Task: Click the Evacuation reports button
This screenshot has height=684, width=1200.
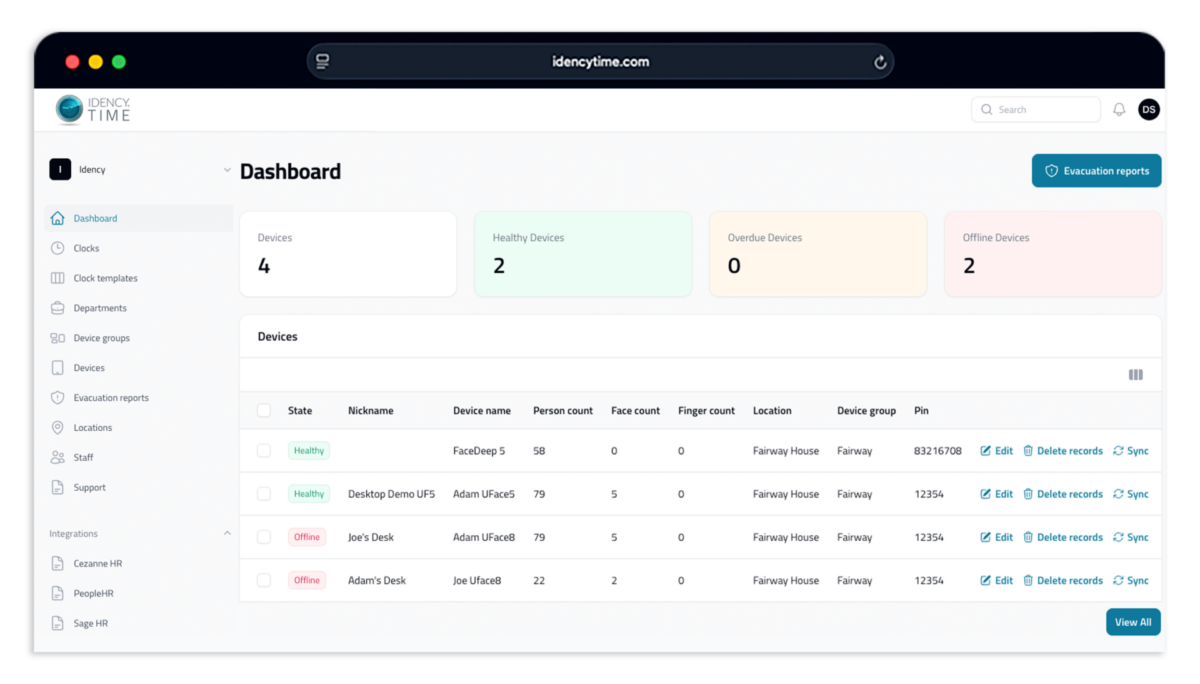Action: point(1096,170)
